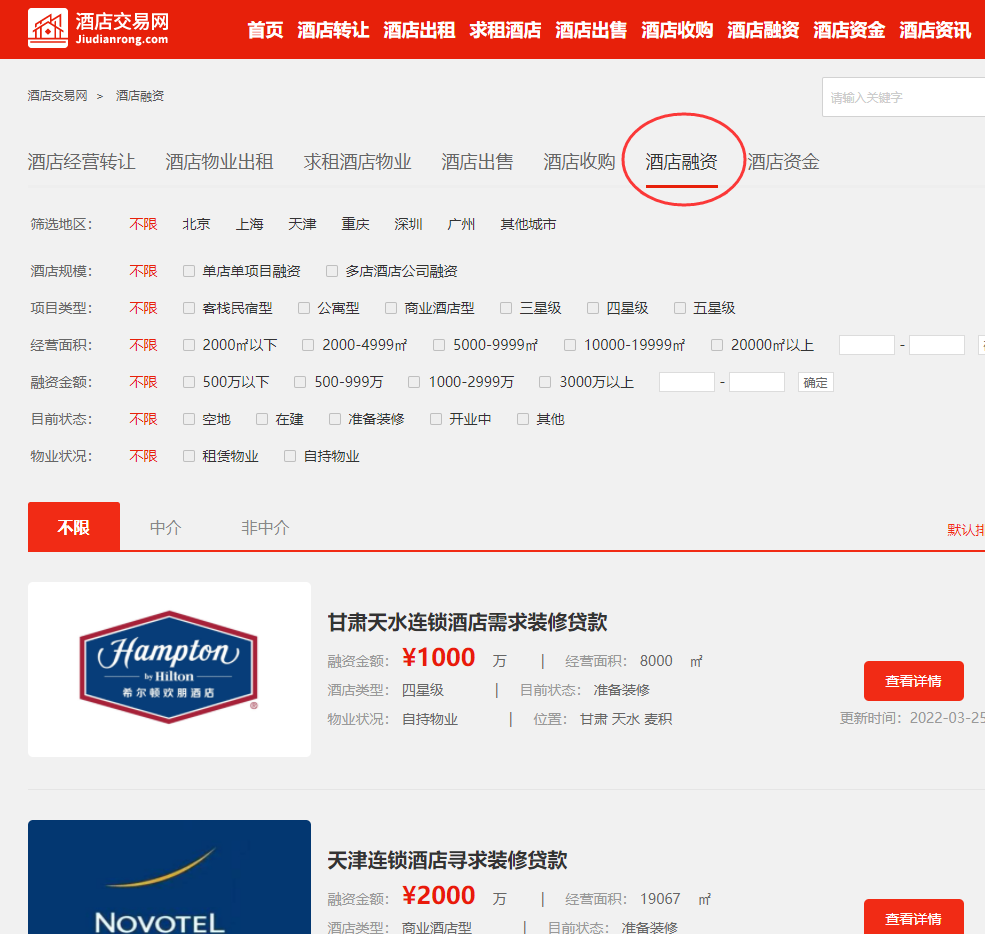
Task: Click the maximum 融资金额 input box
Action: [756, 382]
